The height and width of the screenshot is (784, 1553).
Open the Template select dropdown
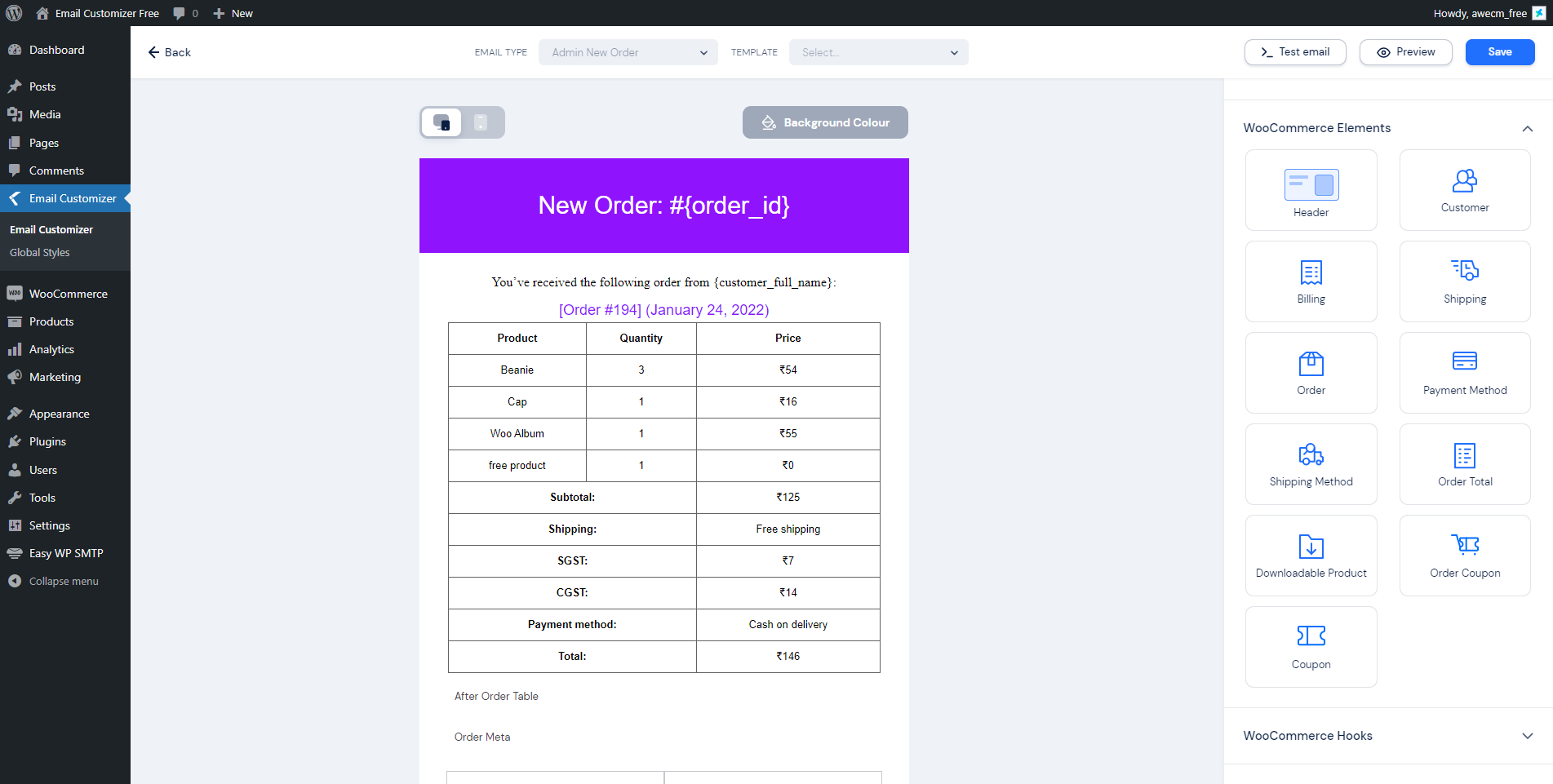coord(878,52)
